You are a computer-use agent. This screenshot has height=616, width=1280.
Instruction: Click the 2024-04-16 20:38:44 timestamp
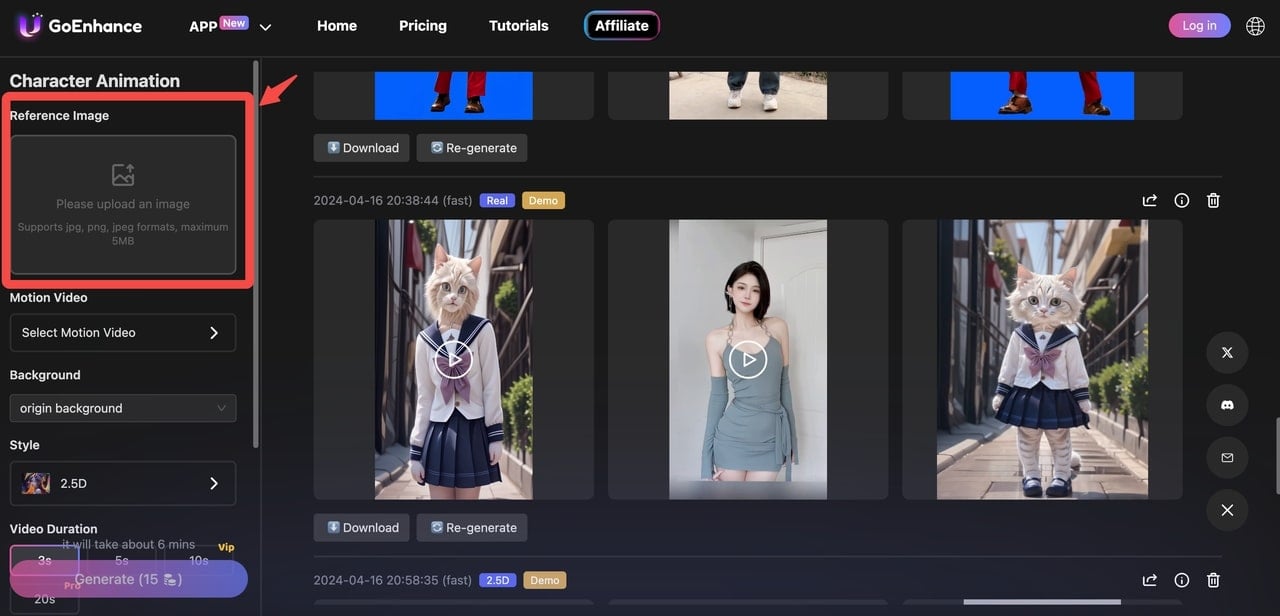(x=378, y=201)
